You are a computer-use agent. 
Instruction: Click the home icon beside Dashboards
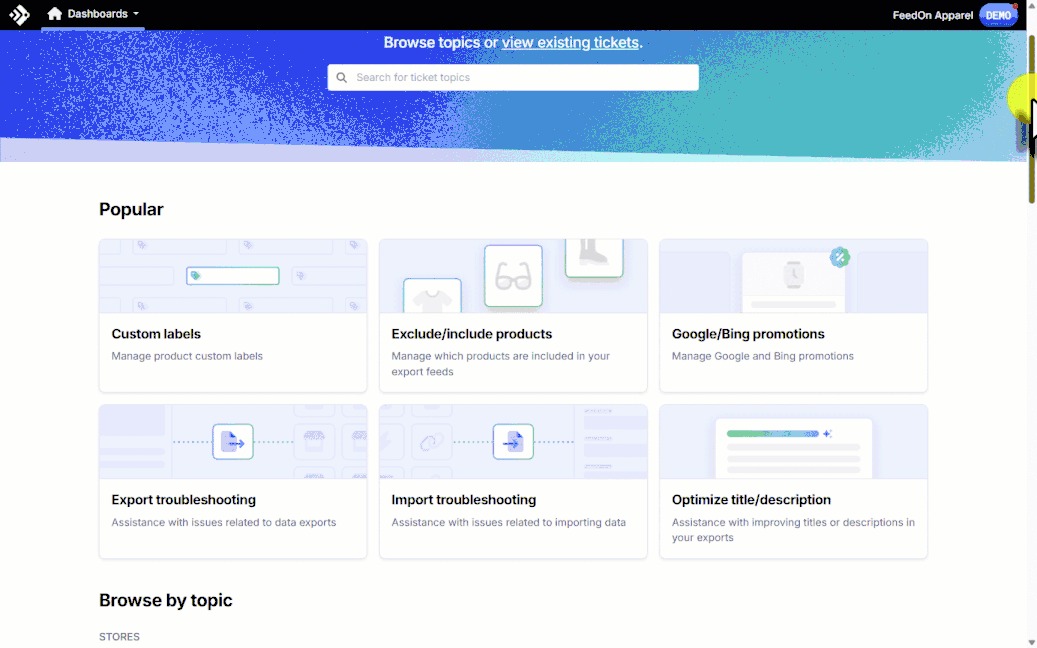click(x=55, y=14)
